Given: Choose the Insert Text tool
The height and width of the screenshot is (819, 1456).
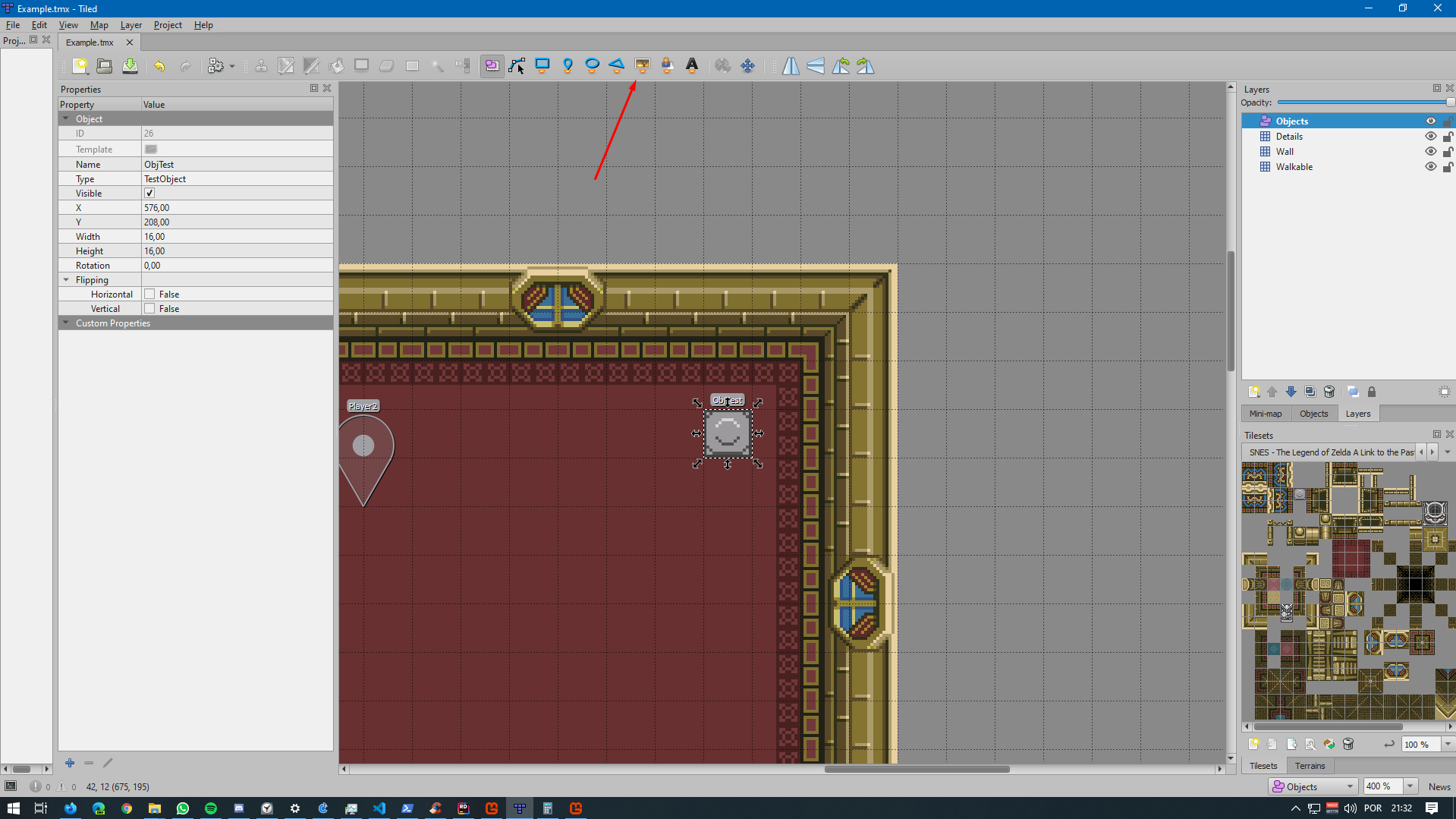Looking at the screenshot, I should pyautogui.click(x=692, y=66).
